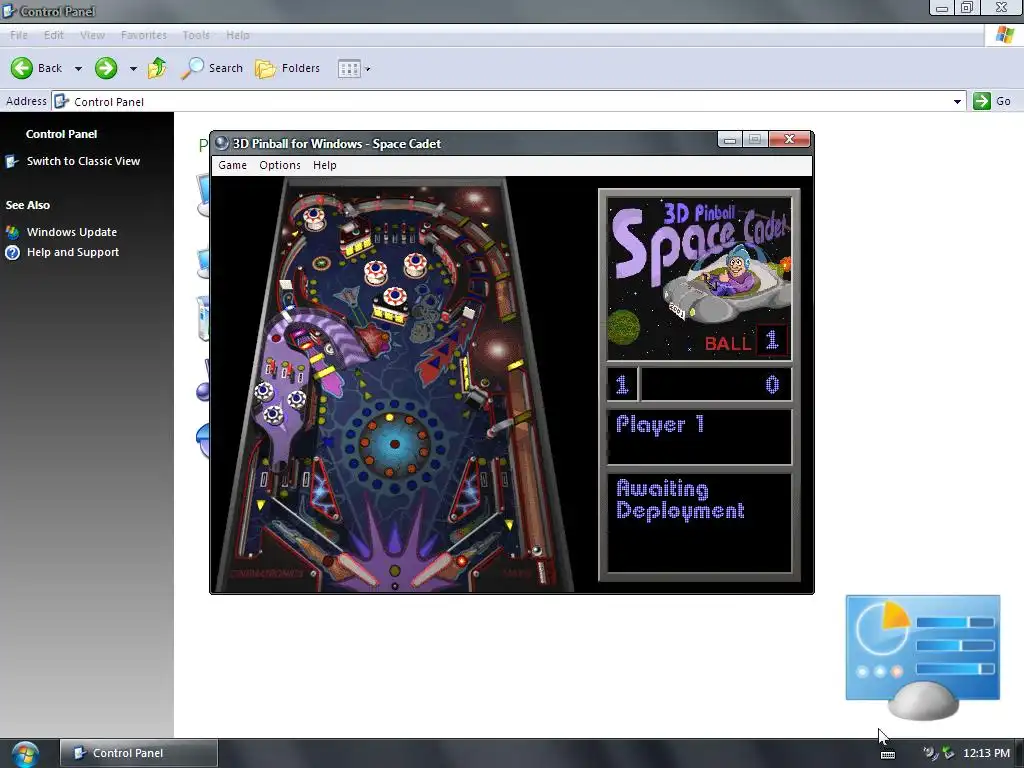This screenshot has width=1024, height=768.
Task: Click Switch to Classic View link
Action: tap(83, 161)
